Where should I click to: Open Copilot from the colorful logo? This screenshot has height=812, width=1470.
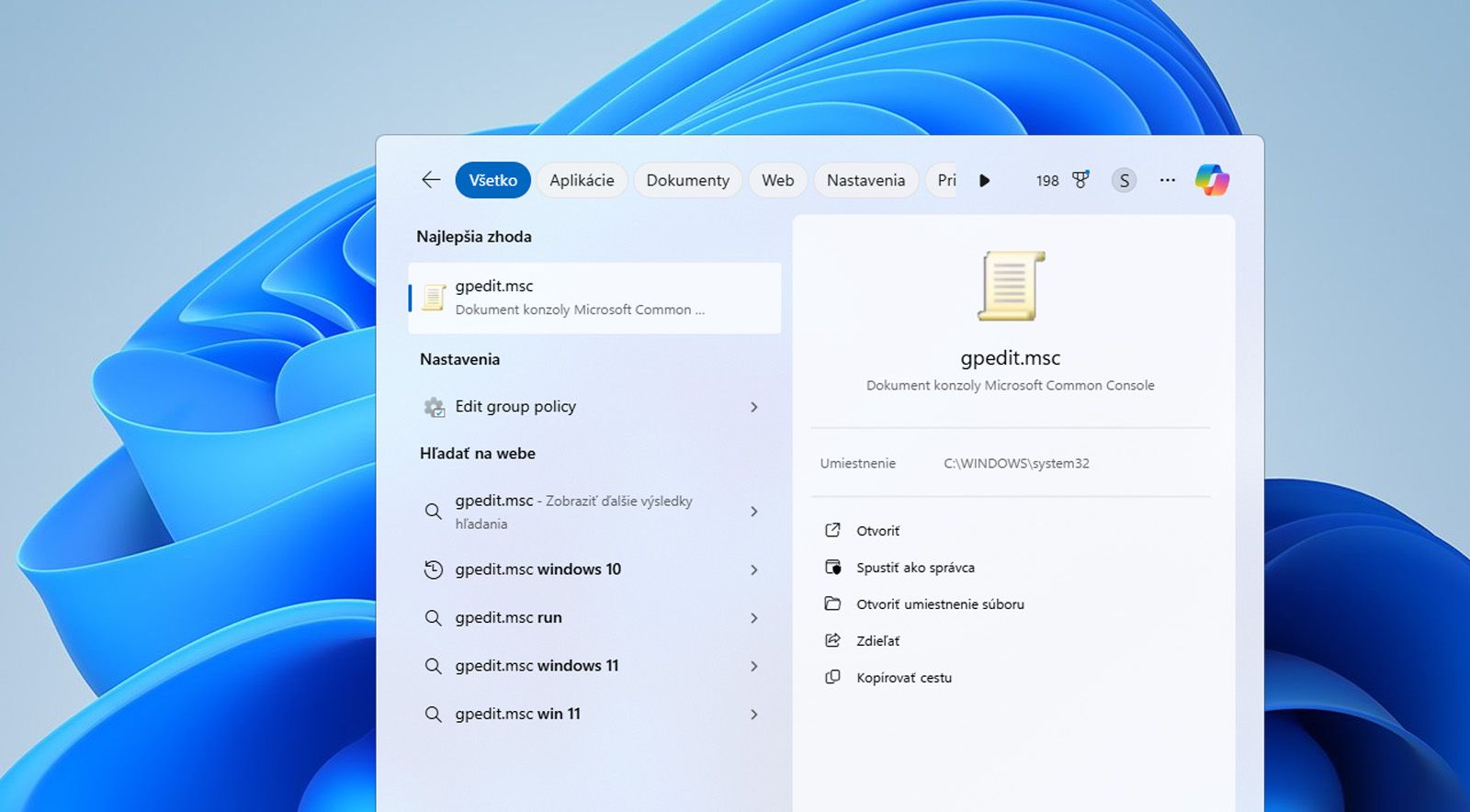click(1212, 180)
